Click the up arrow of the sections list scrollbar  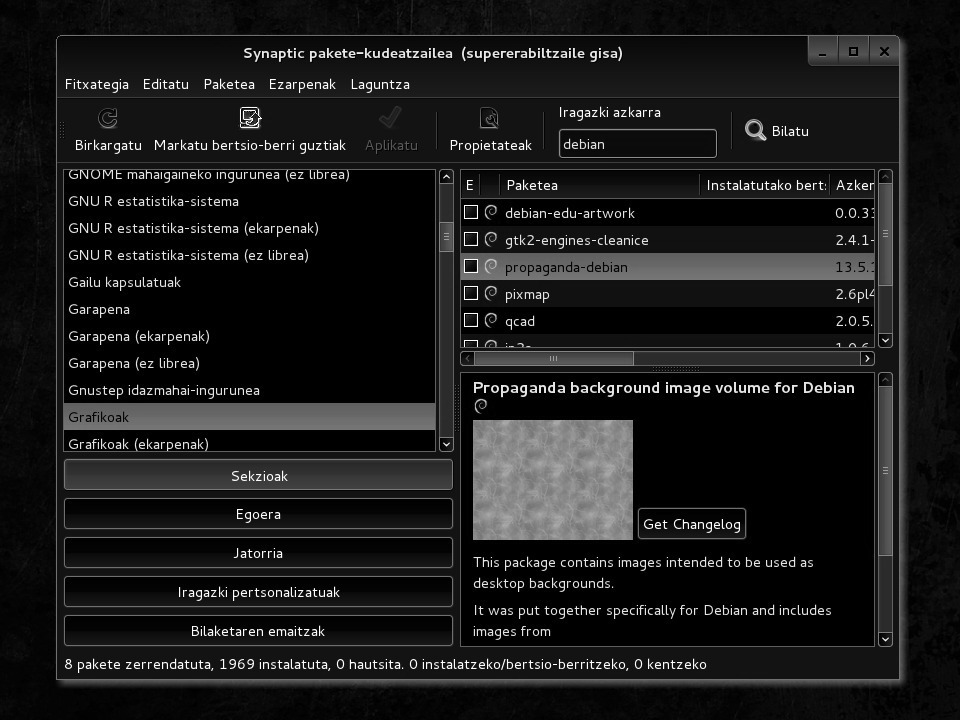(x=446, y=177)
